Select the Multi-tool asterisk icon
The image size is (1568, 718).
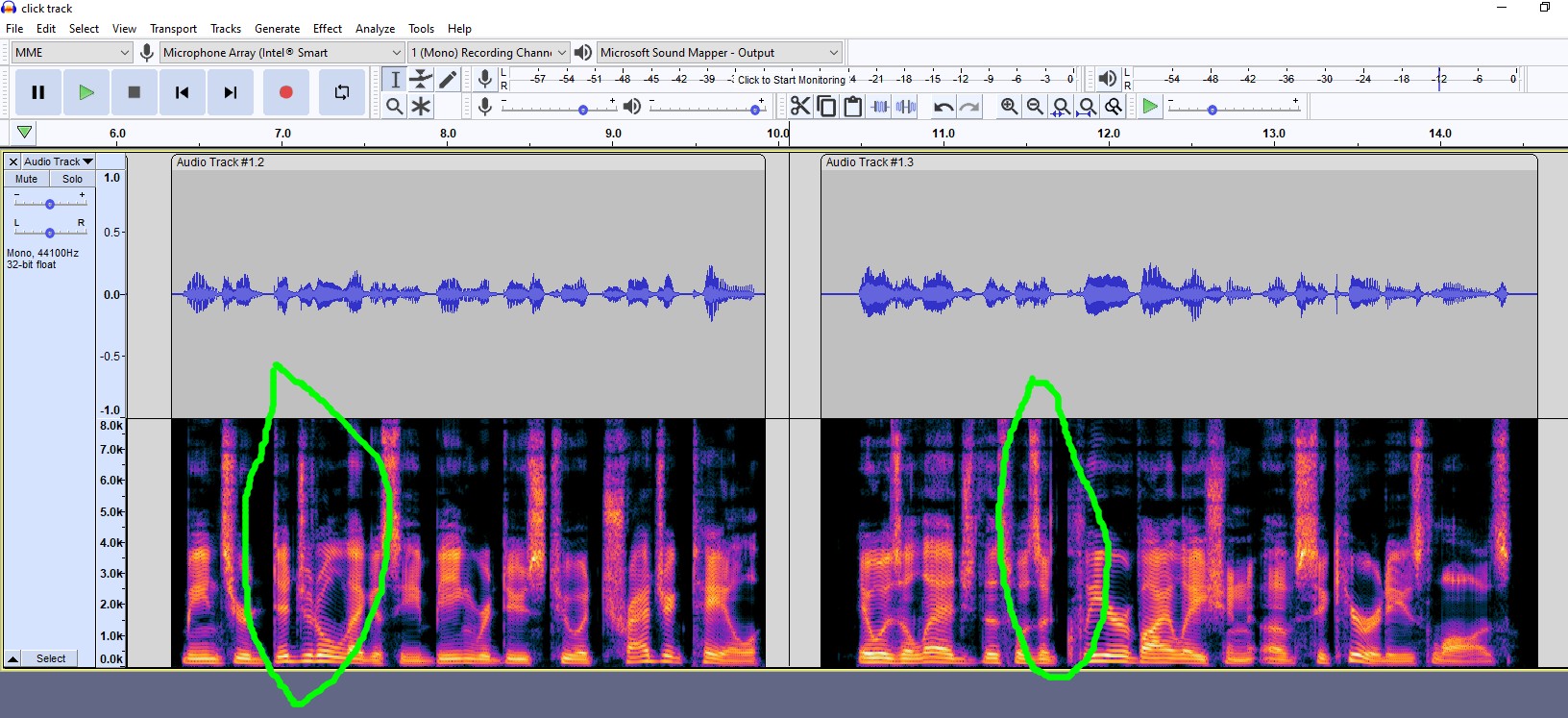(421, 106)
